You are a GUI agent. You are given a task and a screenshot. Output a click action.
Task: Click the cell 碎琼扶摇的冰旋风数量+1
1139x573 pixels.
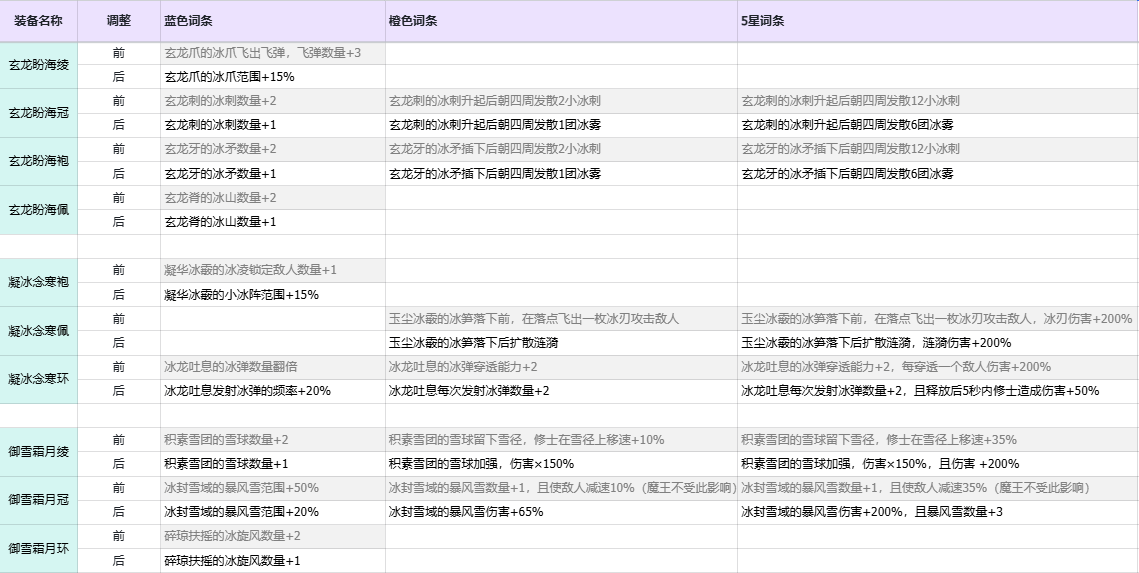click(x=232, y=561)
